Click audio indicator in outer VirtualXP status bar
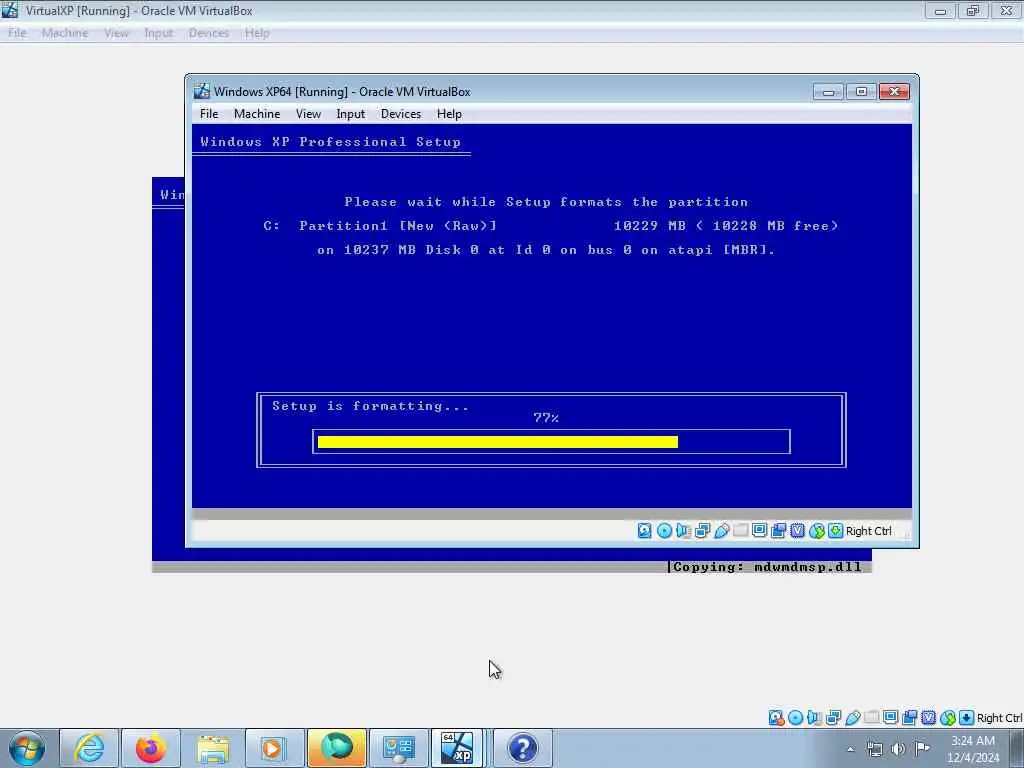 coord(814,718)
